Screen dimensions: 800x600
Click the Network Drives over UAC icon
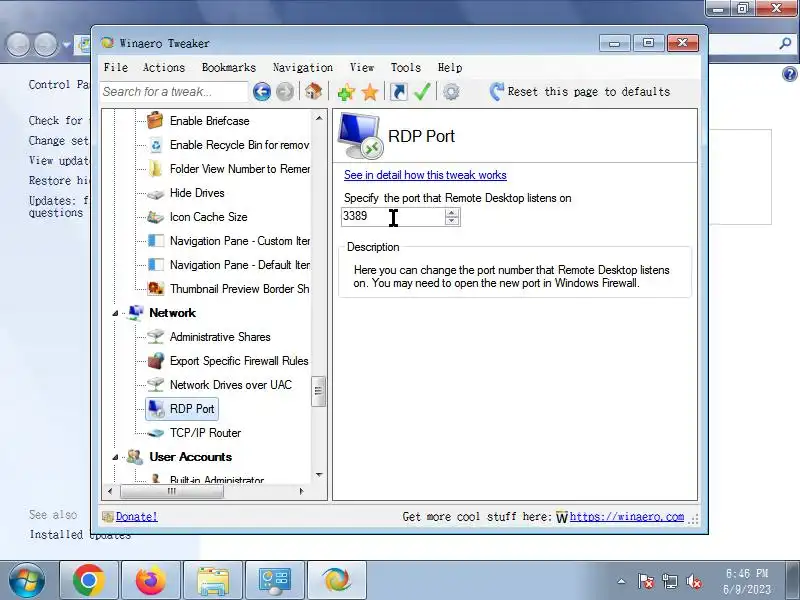tap(155, 385)
